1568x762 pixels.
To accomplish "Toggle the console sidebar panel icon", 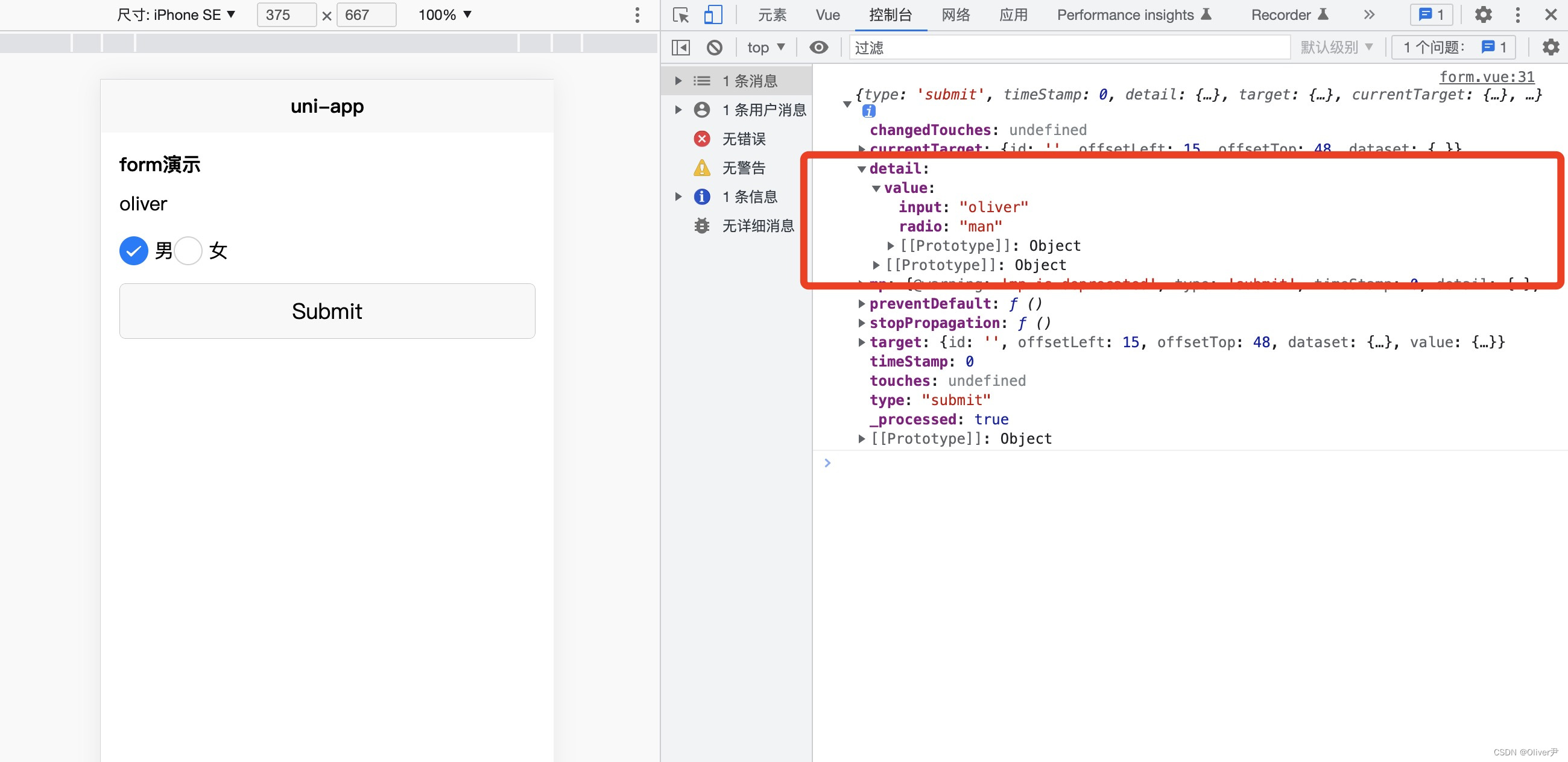I will pyautogui.click(x=680, y=47).
